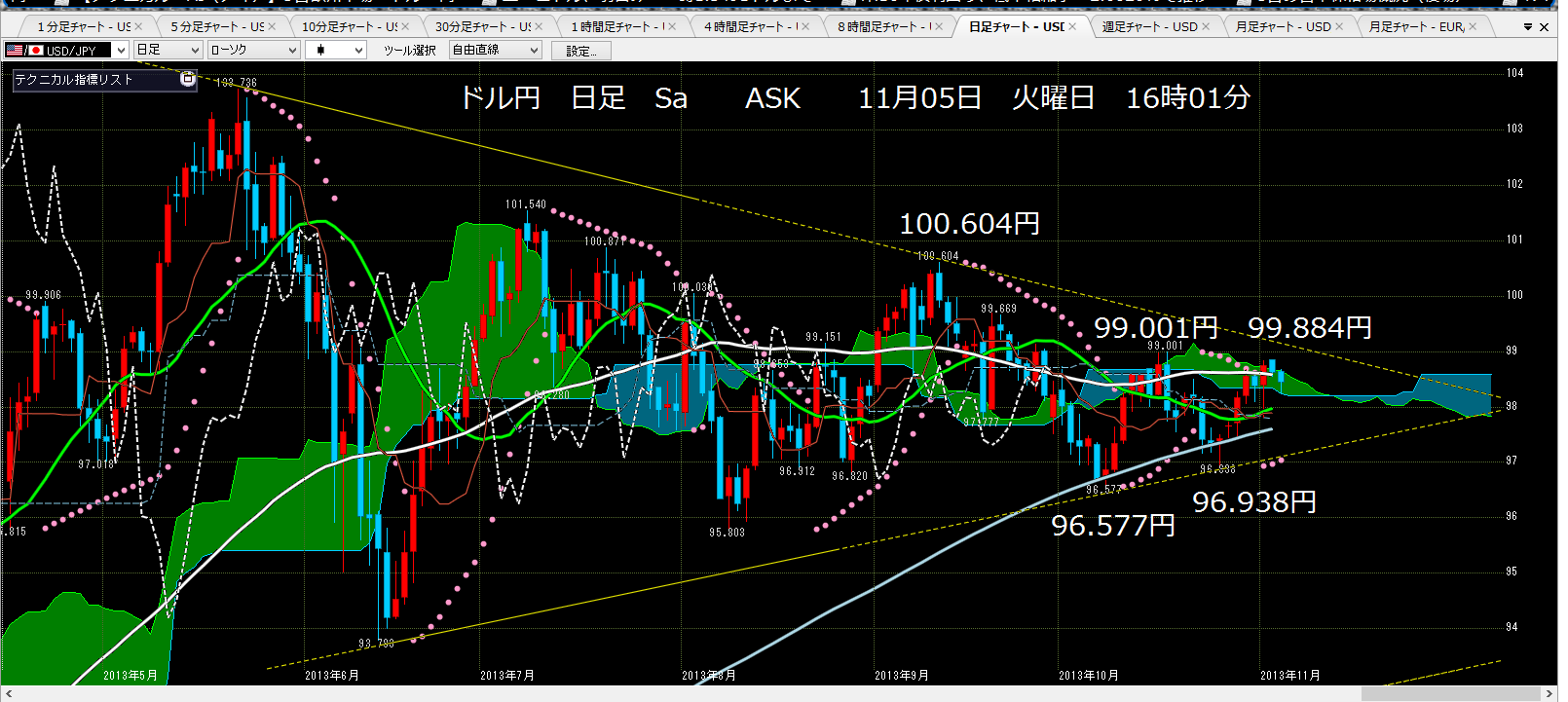Image resolution: width=1568 pixels, height=702 pixels.
Task: Click the 96.577円 price annotation
Action: (1113, 526)
